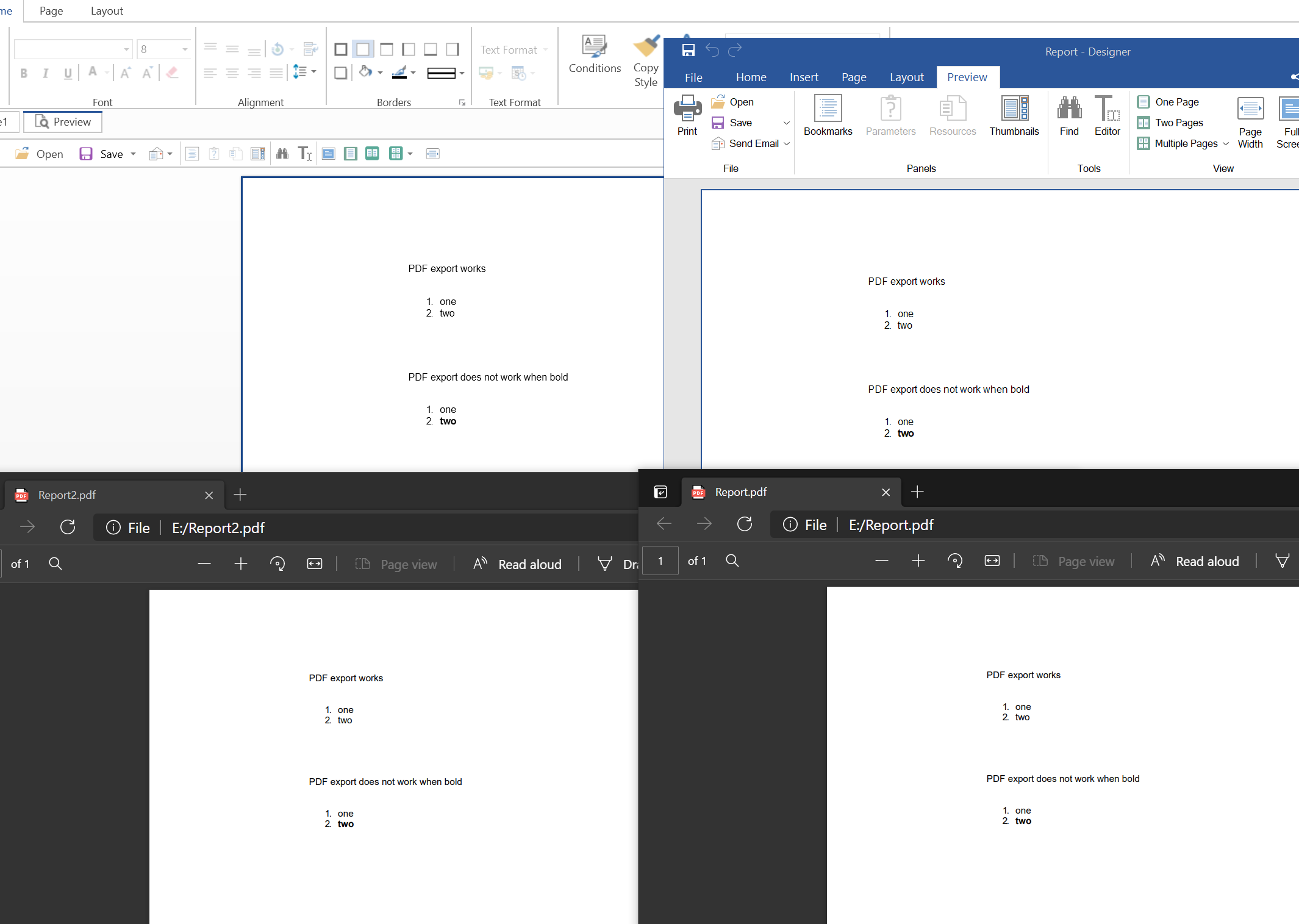Viewport: 1299px width, 924px height.
Task: Apply all borders in the Borders group
Action: 341,49
